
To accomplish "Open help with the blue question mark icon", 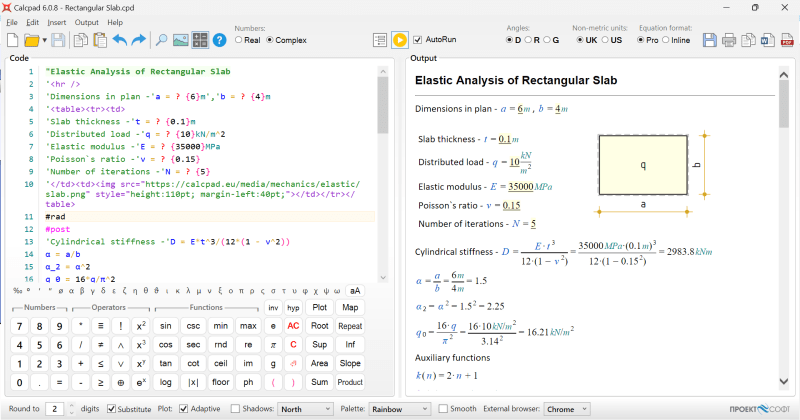I will coord(219,40).
